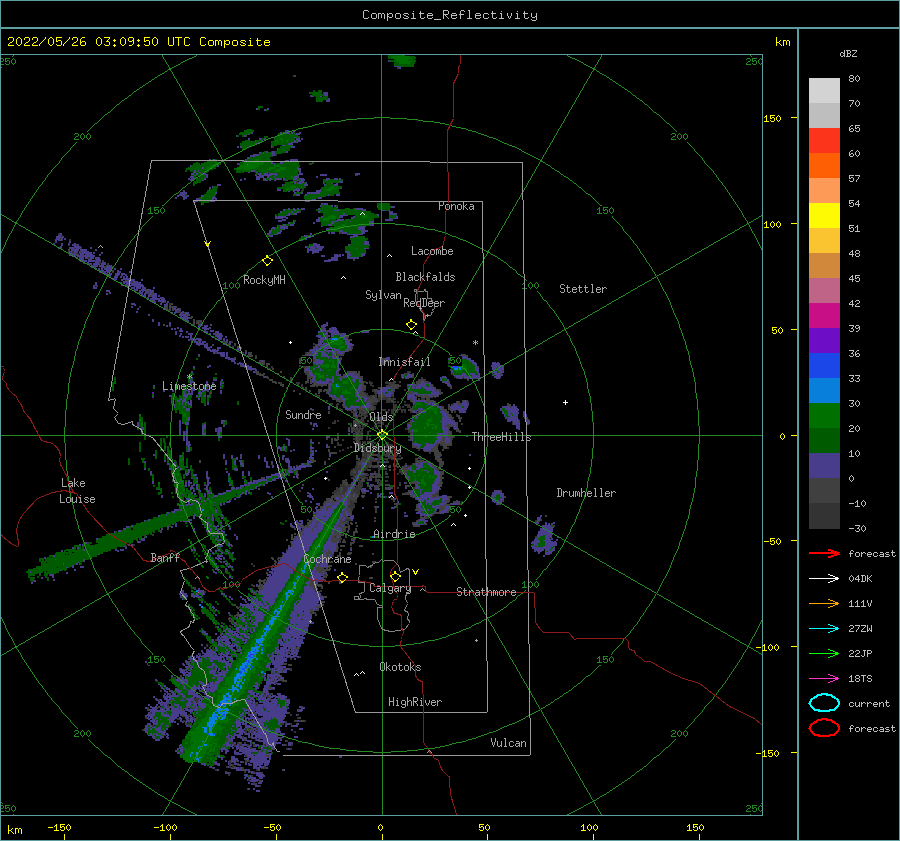Click the ThreeHills label
The image size is (900, 841).
(501, 437)
